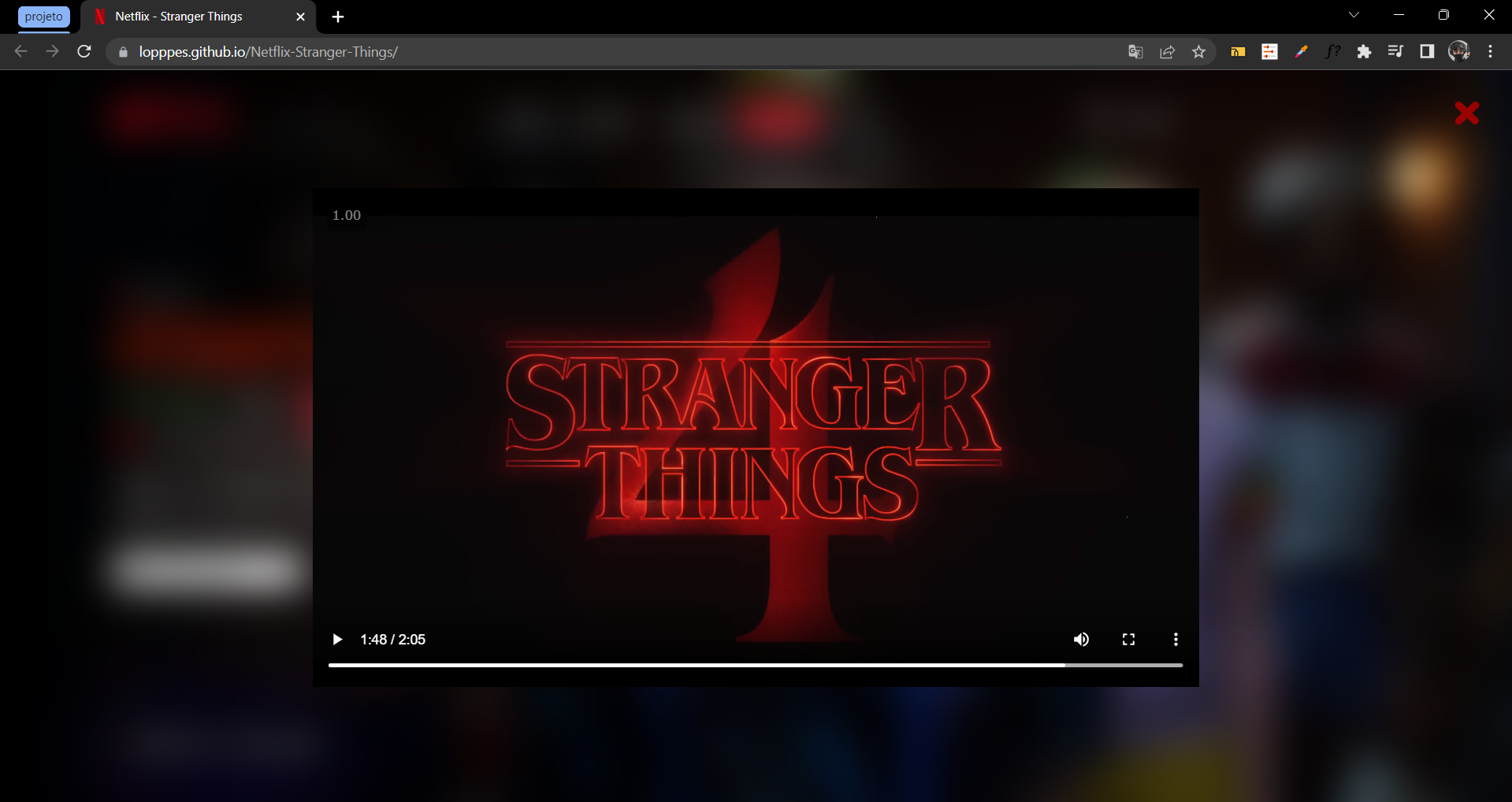Close the trailer with the red X

click(x=1466, y=113)
